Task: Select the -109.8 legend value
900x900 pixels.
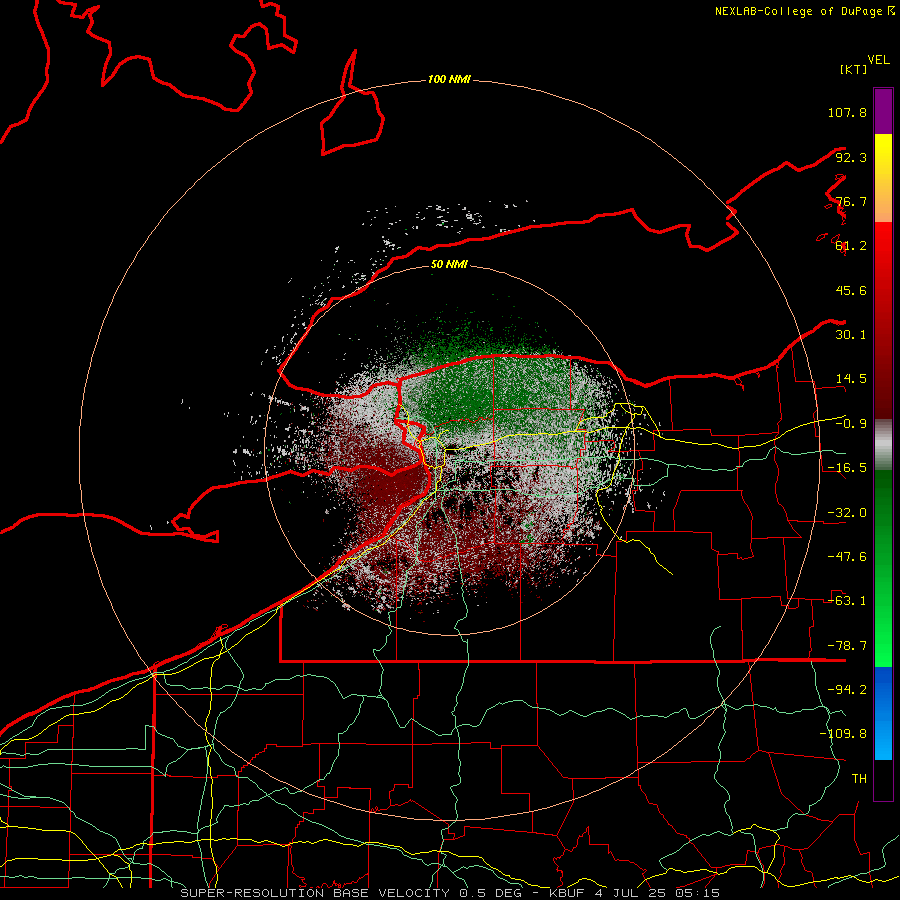Action: pos(843,734)
